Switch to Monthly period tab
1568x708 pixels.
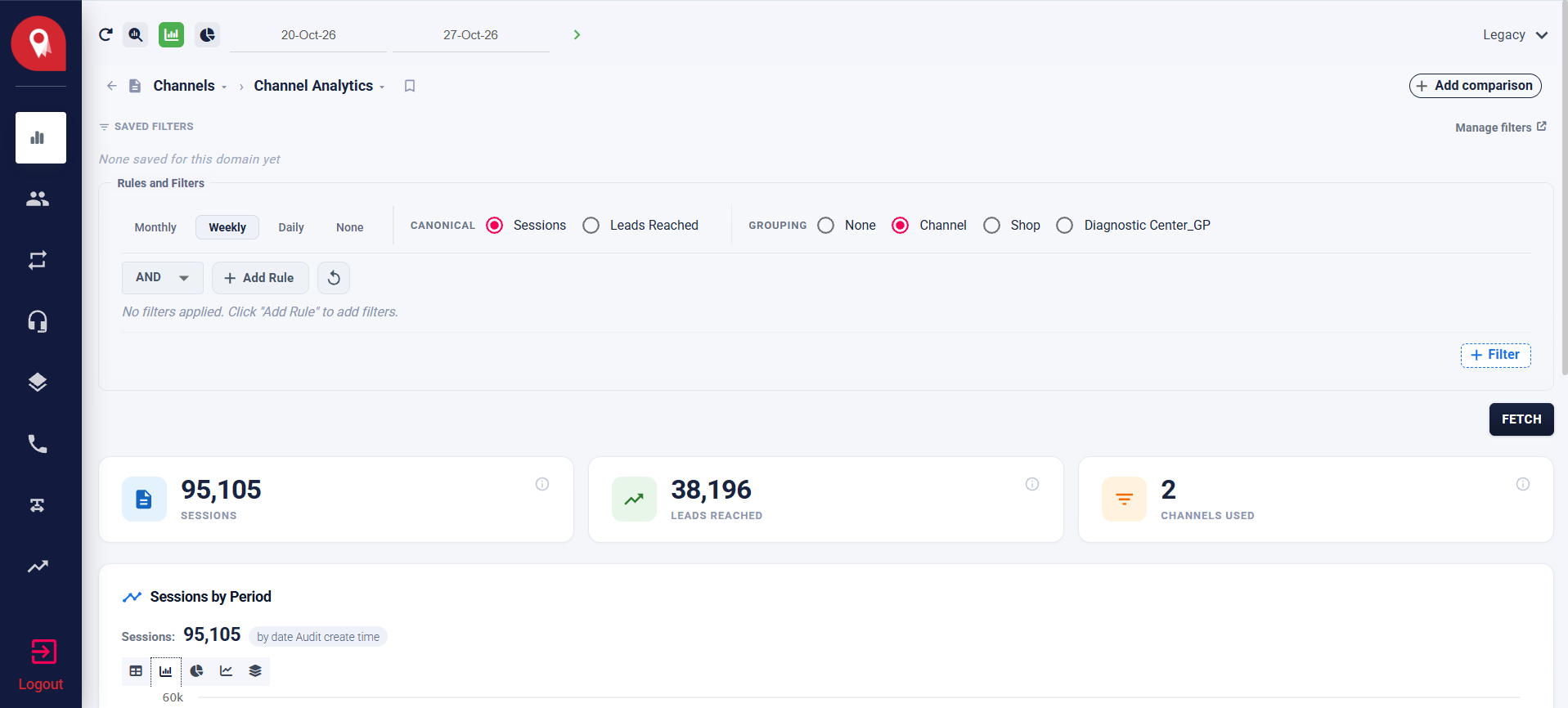(155, 227)
